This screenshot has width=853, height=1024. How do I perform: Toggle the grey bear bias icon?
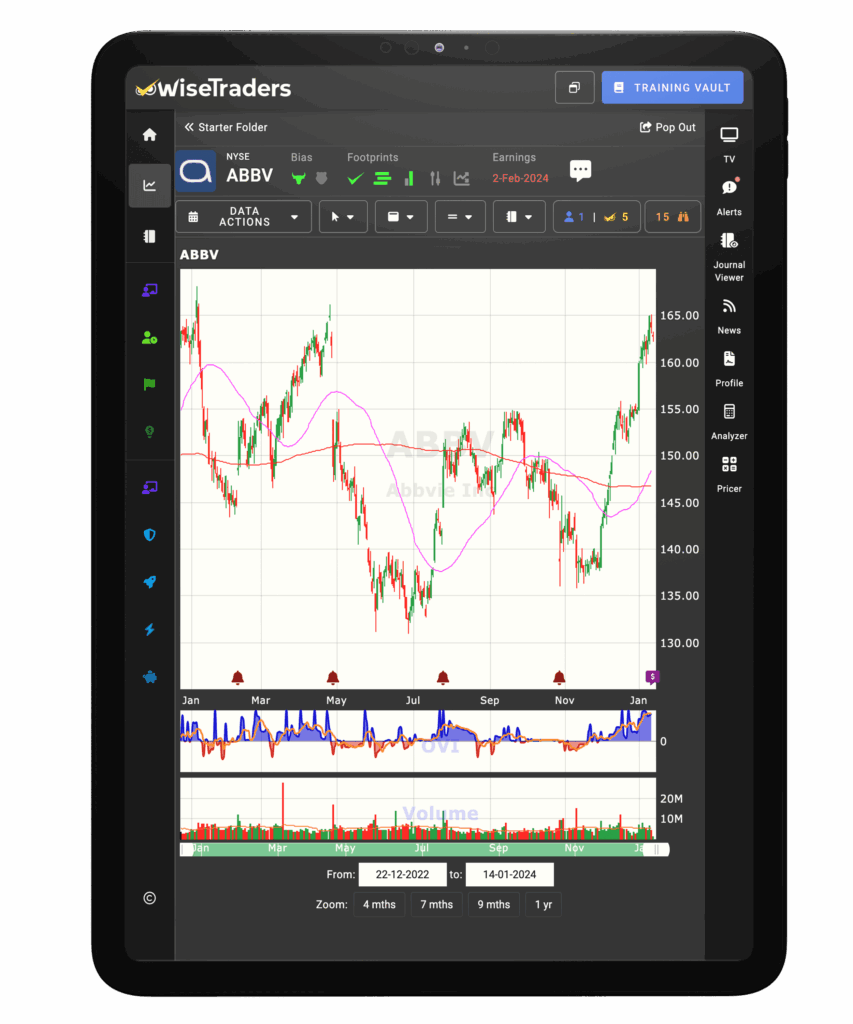tap(321, 178)
